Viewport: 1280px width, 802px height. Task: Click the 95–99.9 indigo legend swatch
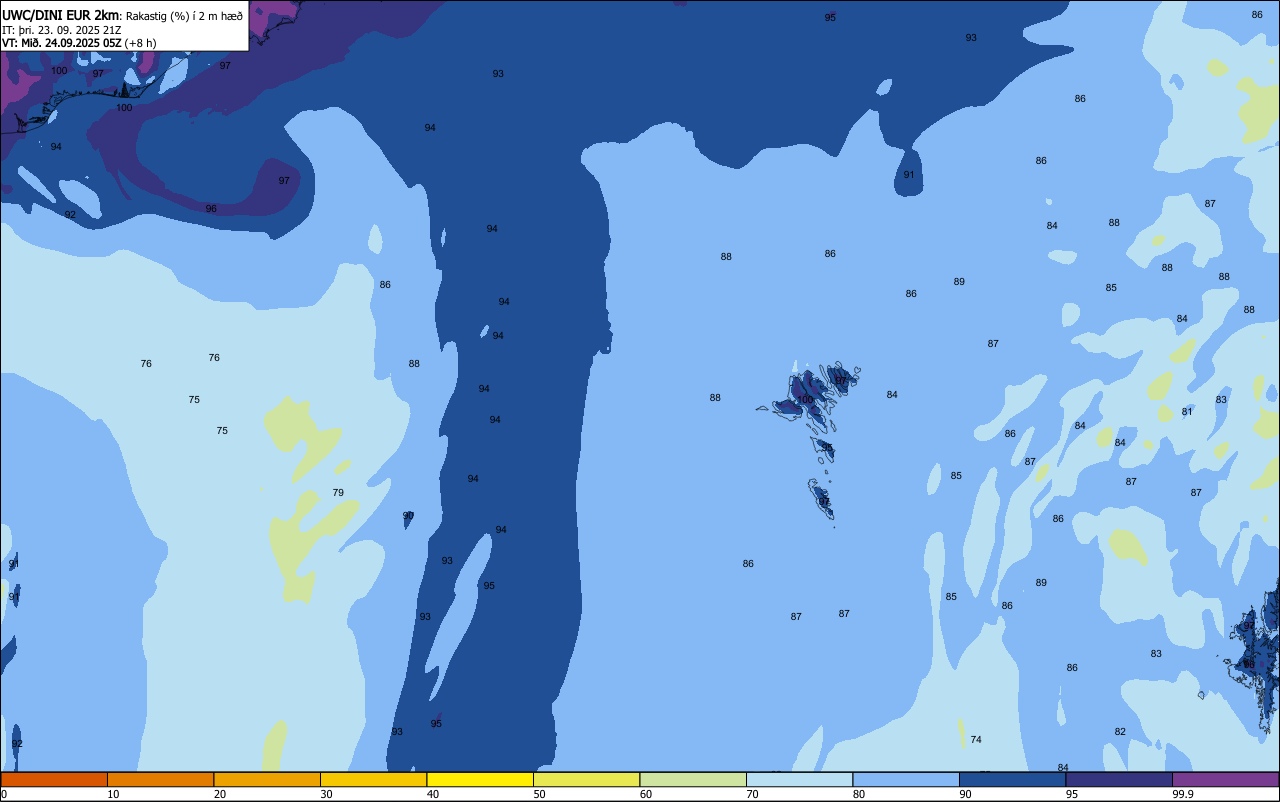1119,779
